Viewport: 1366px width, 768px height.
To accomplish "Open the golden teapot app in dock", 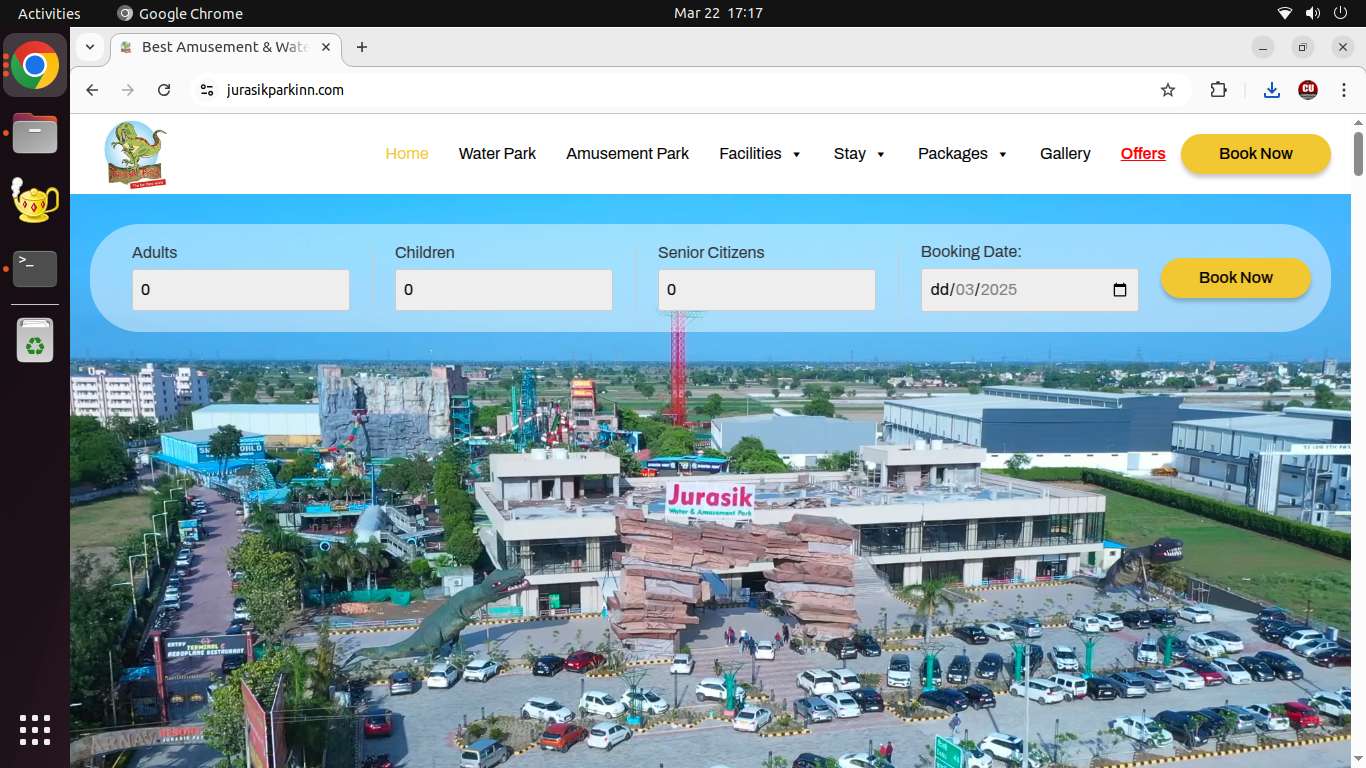I will point(35,200).
